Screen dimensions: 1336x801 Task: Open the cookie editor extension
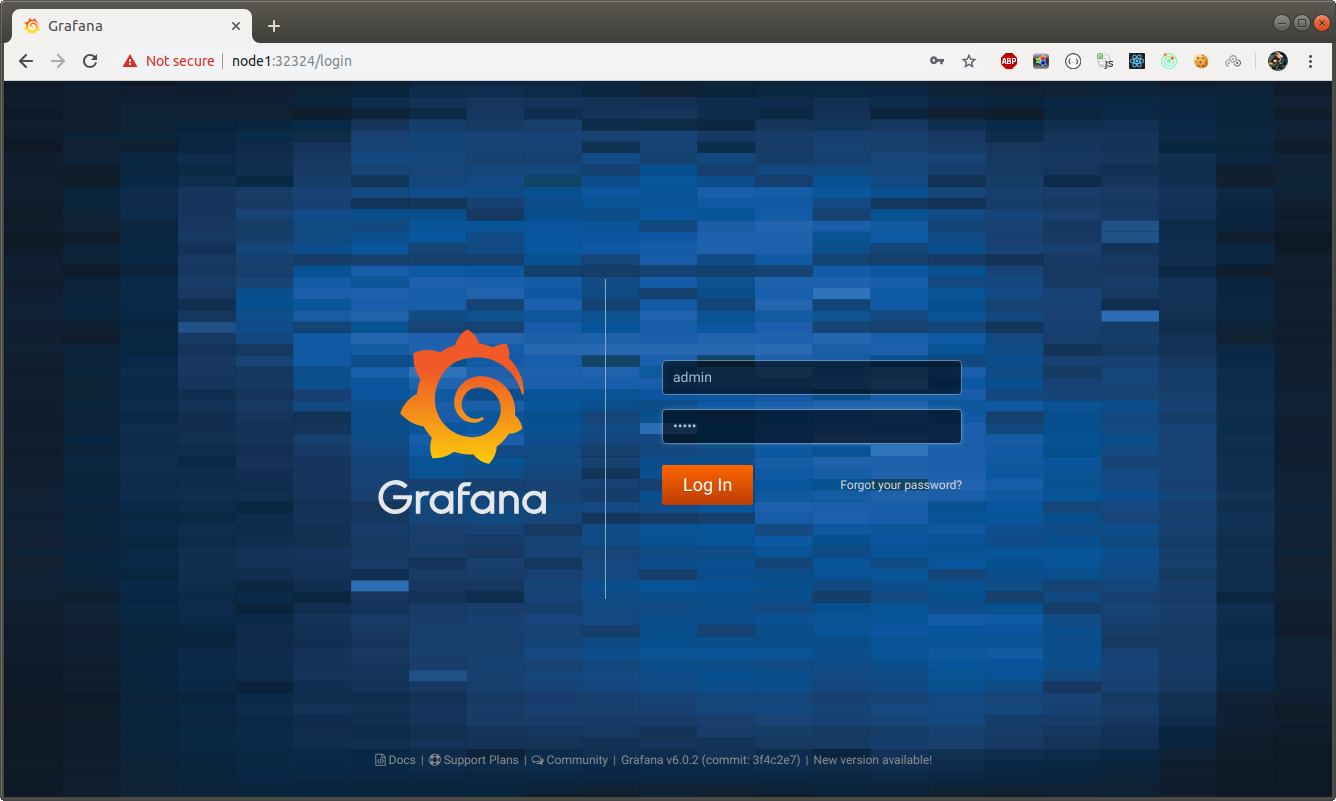1201,61
